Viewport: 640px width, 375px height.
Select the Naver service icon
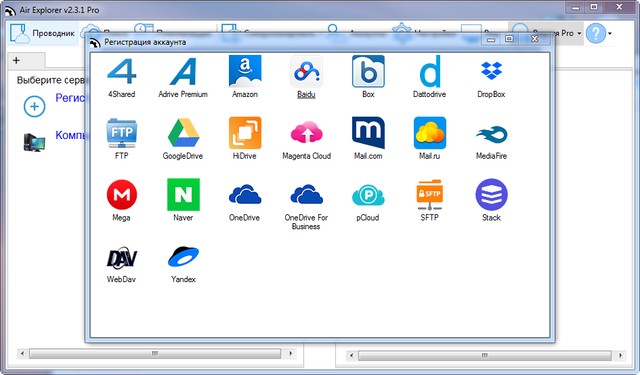pos(183,195)
